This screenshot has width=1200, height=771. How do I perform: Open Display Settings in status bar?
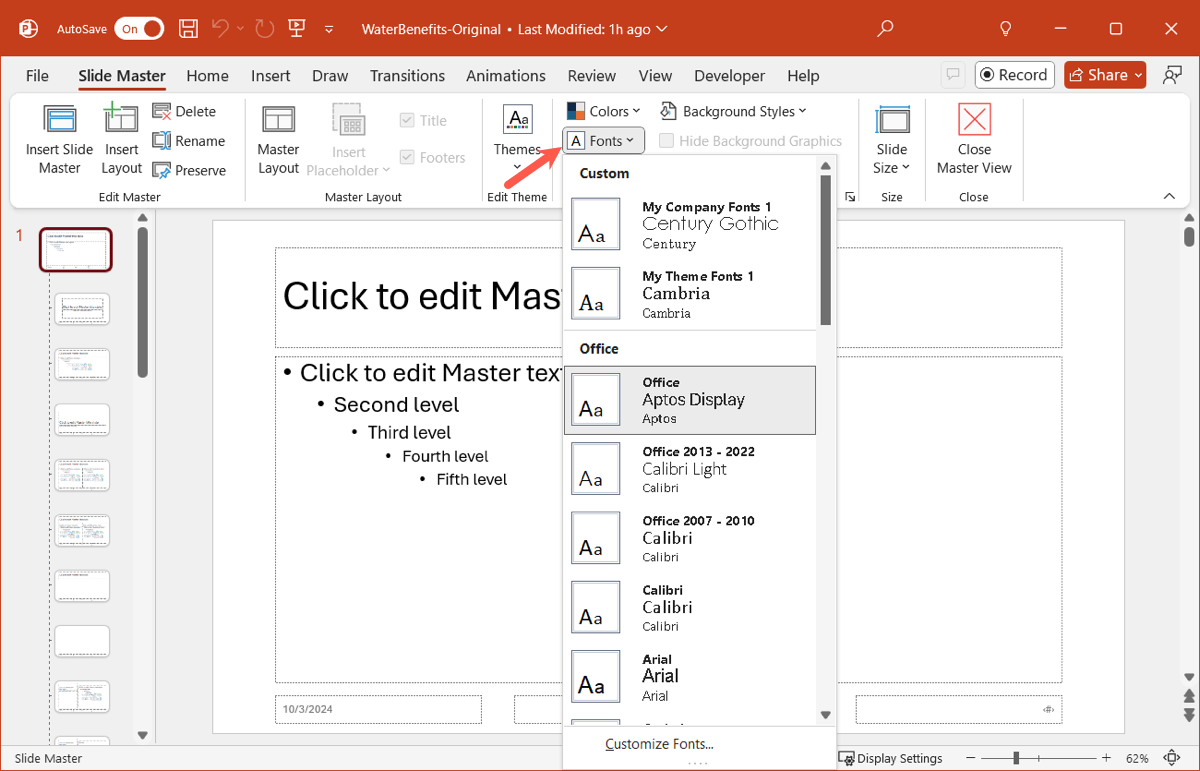[890, 758]
